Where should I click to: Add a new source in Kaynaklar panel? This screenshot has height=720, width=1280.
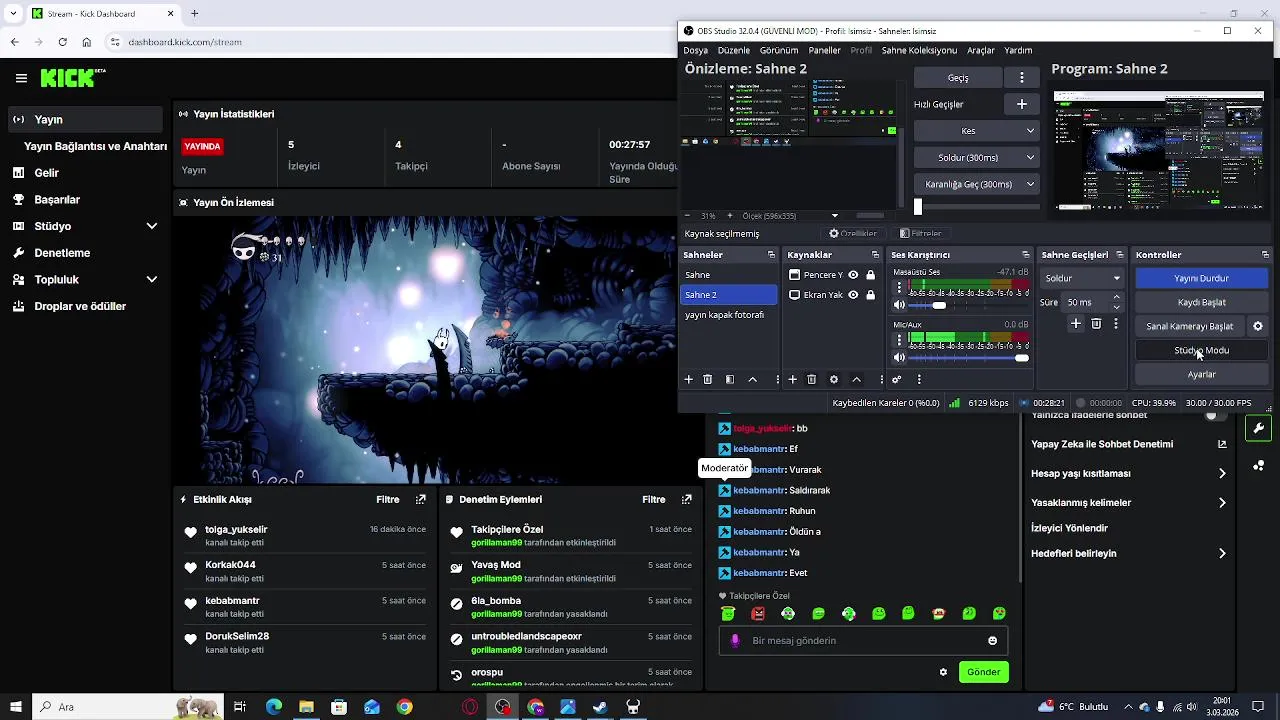[x=792, y=380]
